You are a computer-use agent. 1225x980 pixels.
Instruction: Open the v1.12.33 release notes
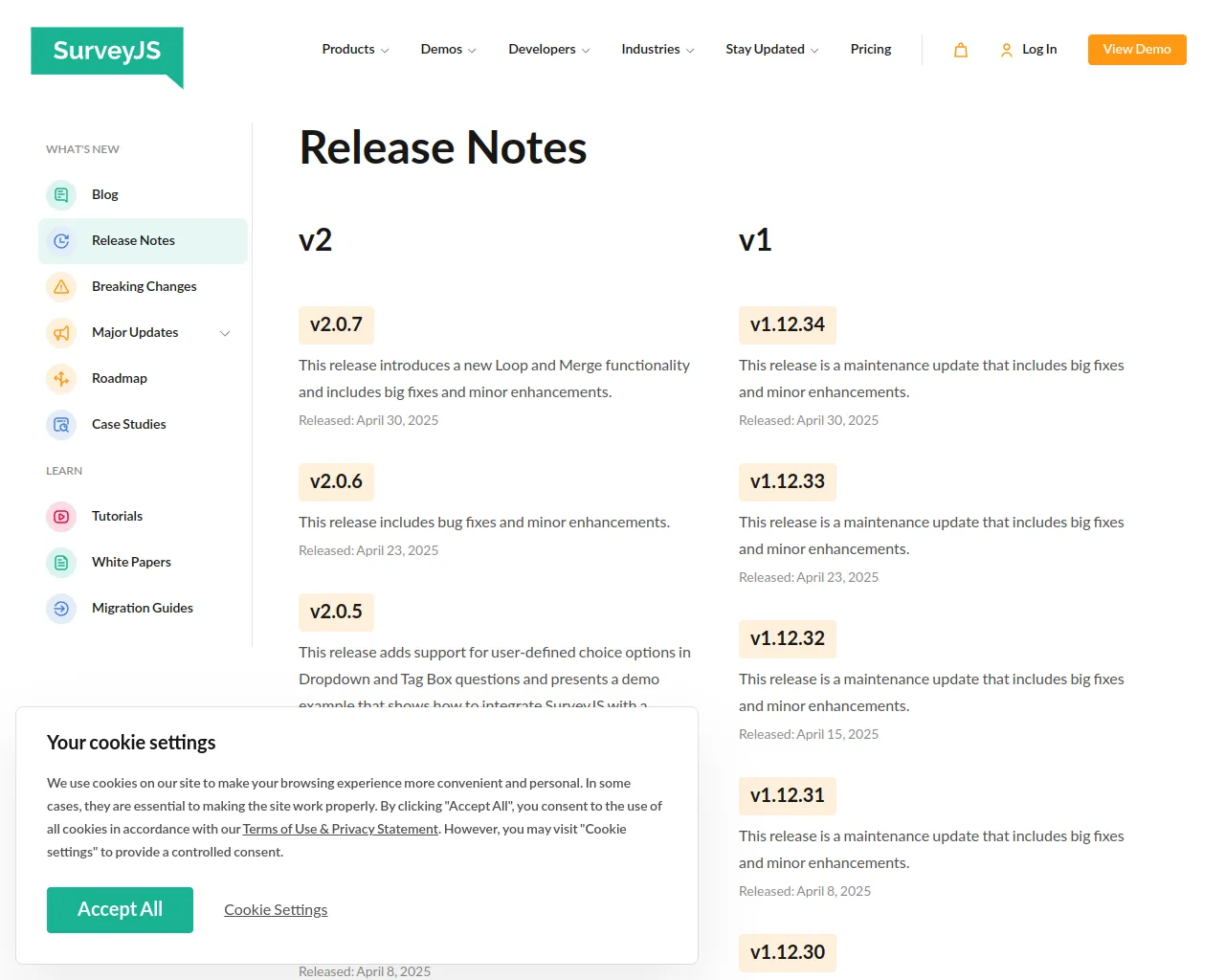click(x=788, y=482)
